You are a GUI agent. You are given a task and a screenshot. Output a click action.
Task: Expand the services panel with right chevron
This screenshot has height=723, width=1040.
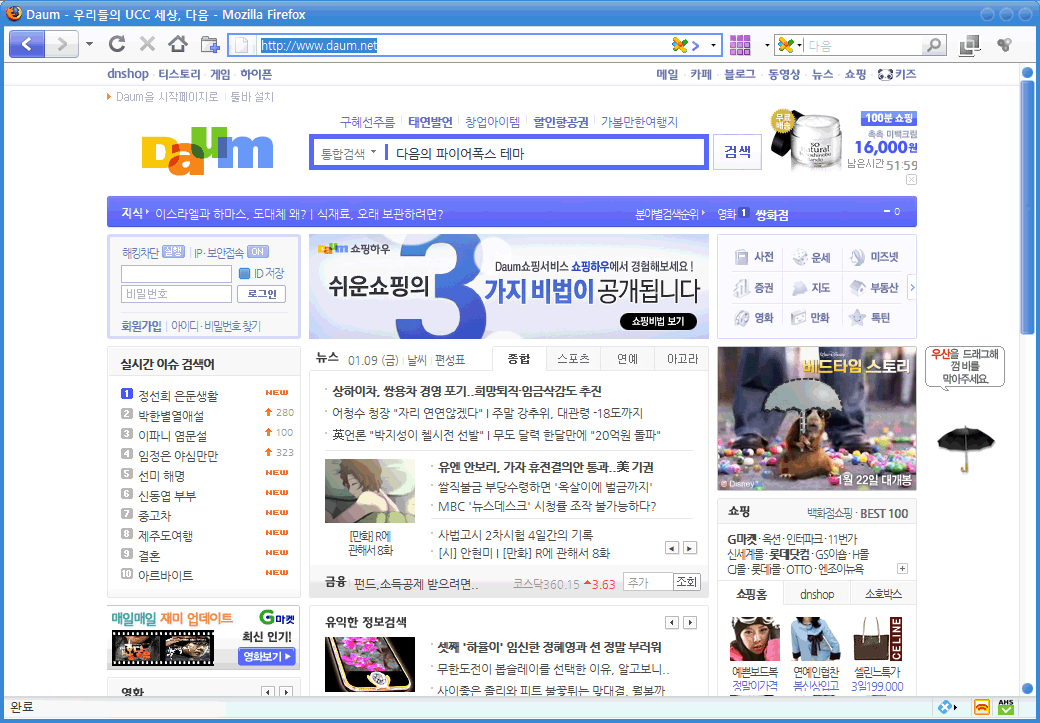[x=912, y=287]
